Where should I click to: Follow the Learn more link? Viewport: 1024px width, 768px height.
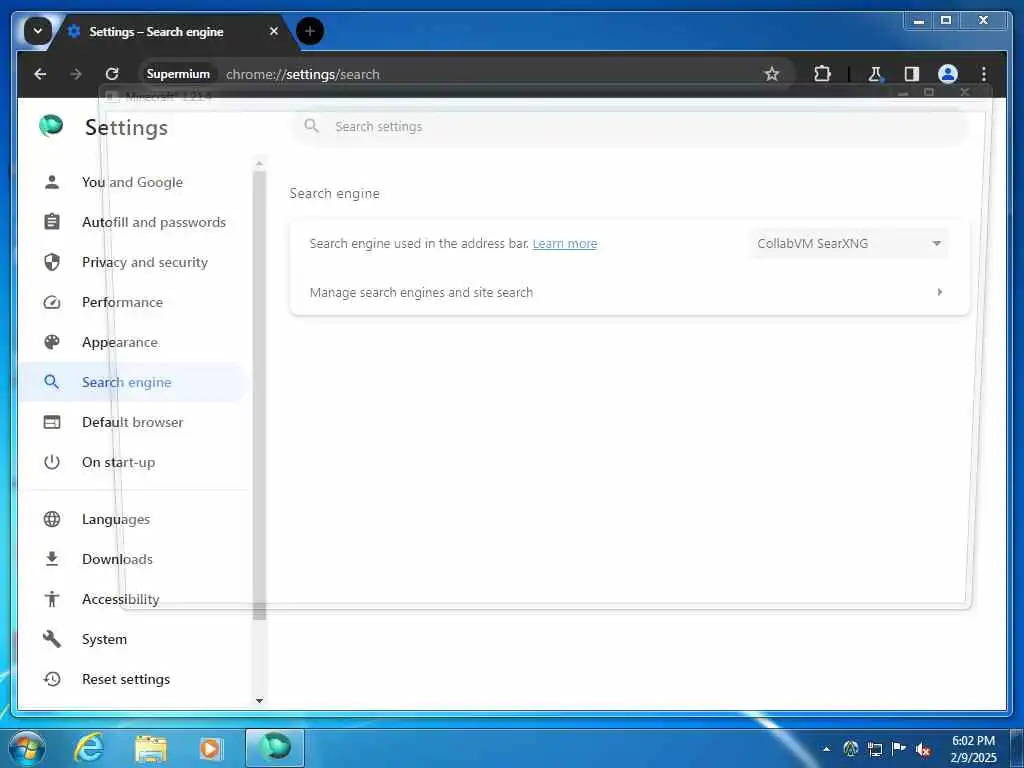click(565, 244)
